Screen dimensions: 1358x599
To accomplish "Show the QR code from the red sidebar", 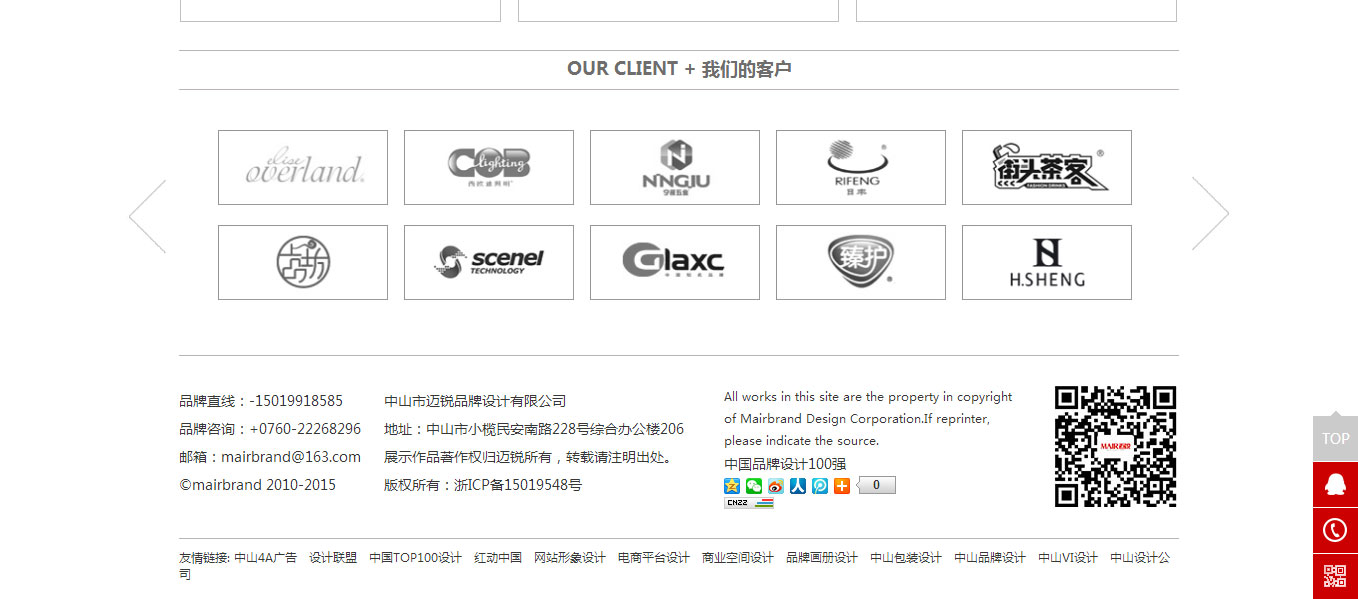I will (x=1335, y=576).
